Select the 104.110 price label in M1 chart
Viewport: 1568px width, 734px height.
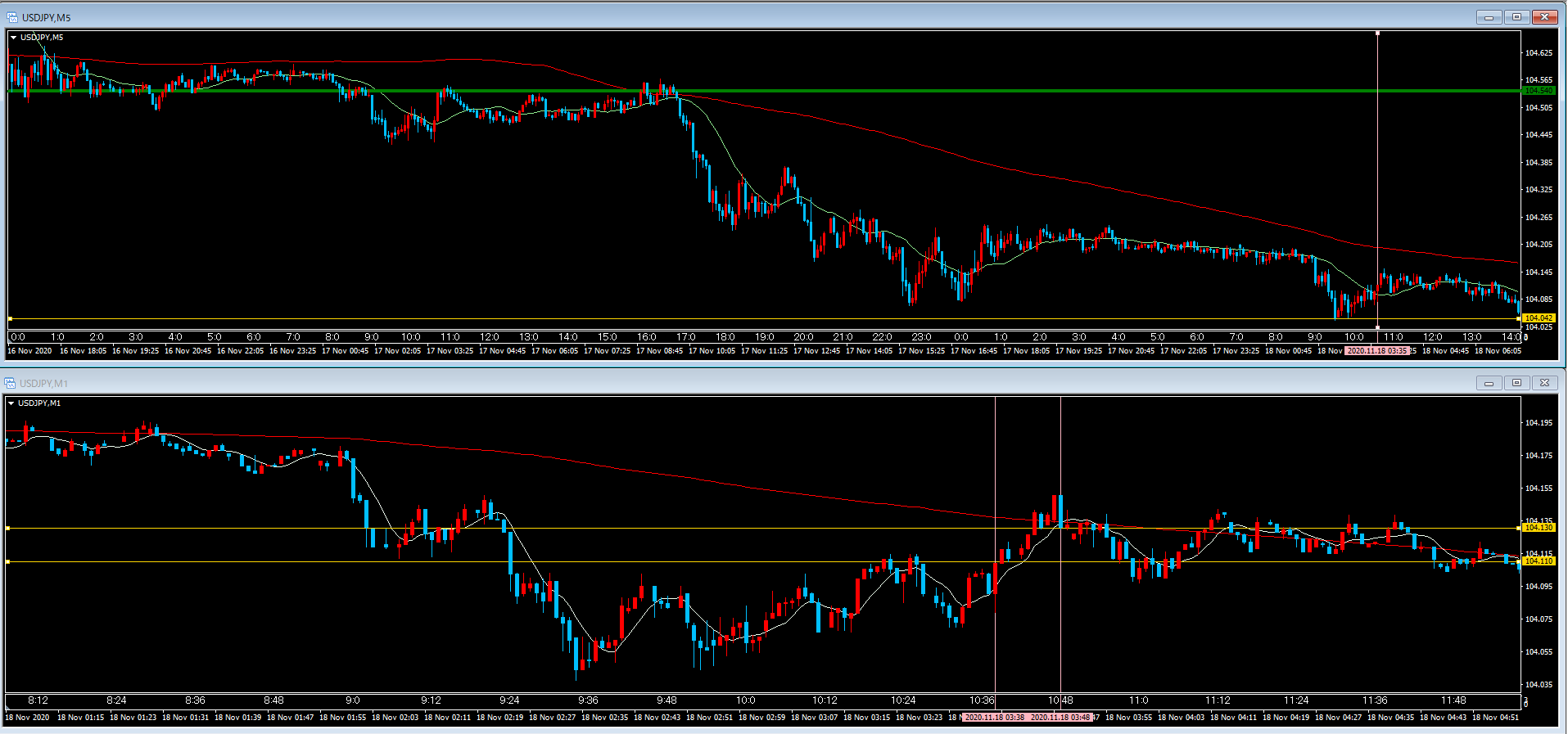pyautogui.click(x=1539, y=561)
